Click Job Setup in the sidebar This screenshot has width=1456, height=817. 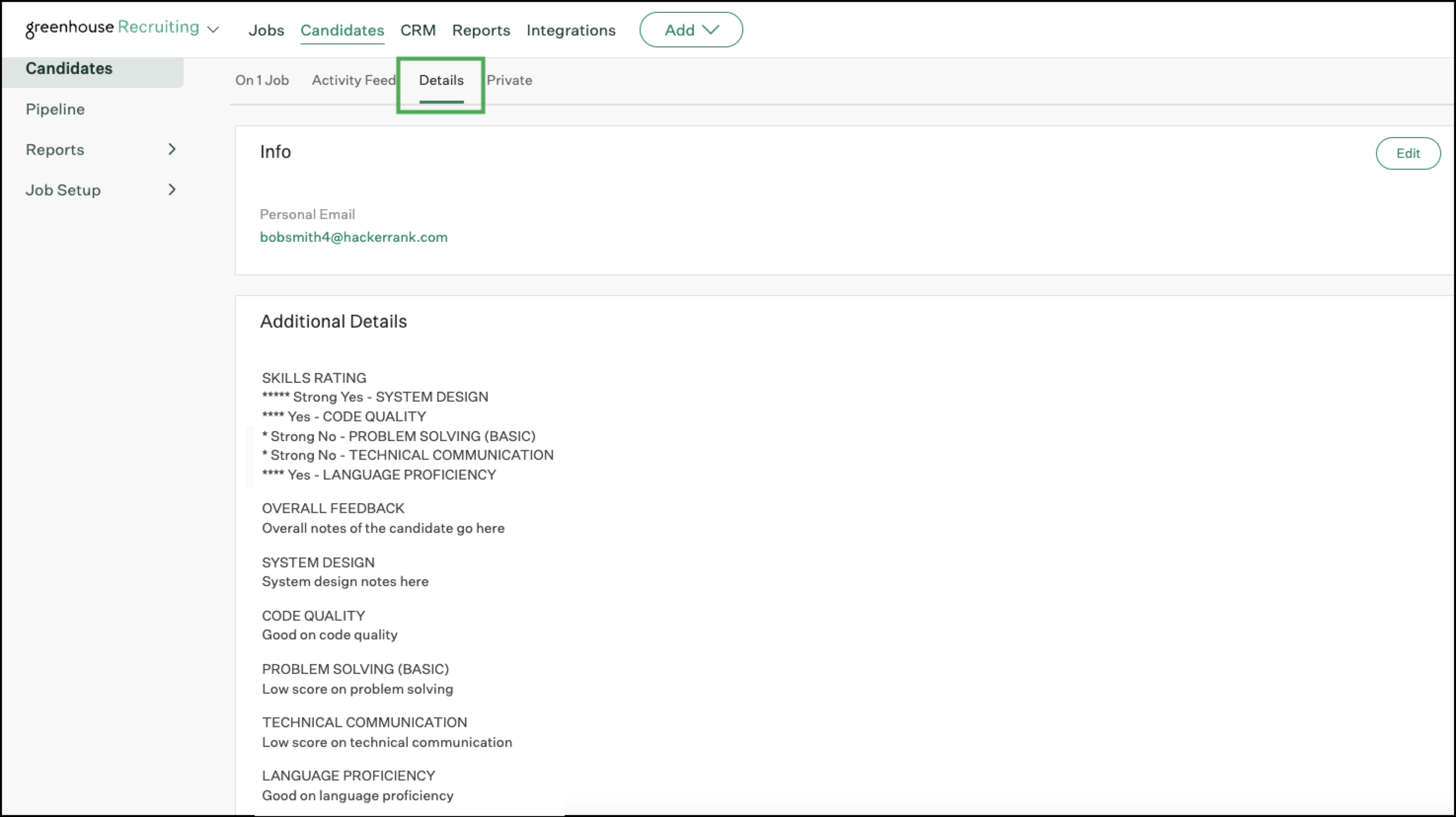[63, 190]
